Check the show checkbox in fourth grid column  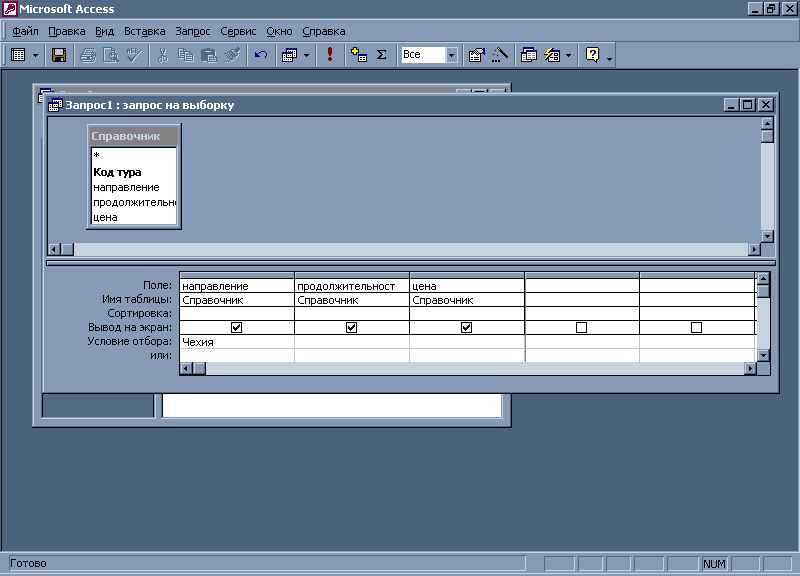pos(582,328)
